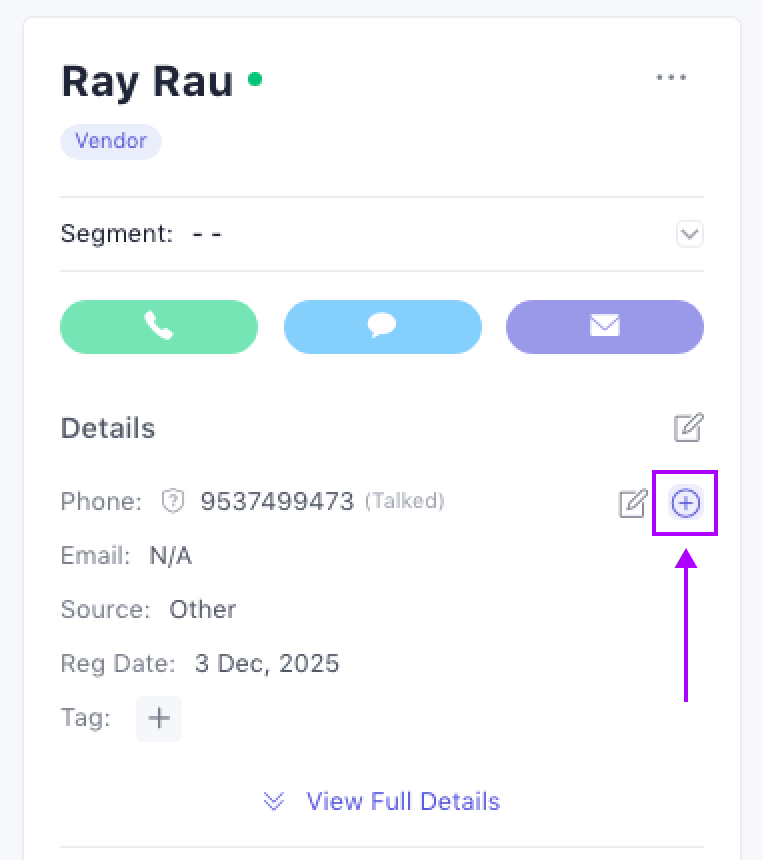The height and width of the screenshot is (860, 762).
Task: Click the contact name Ray Rau
Action: (147, 82)
